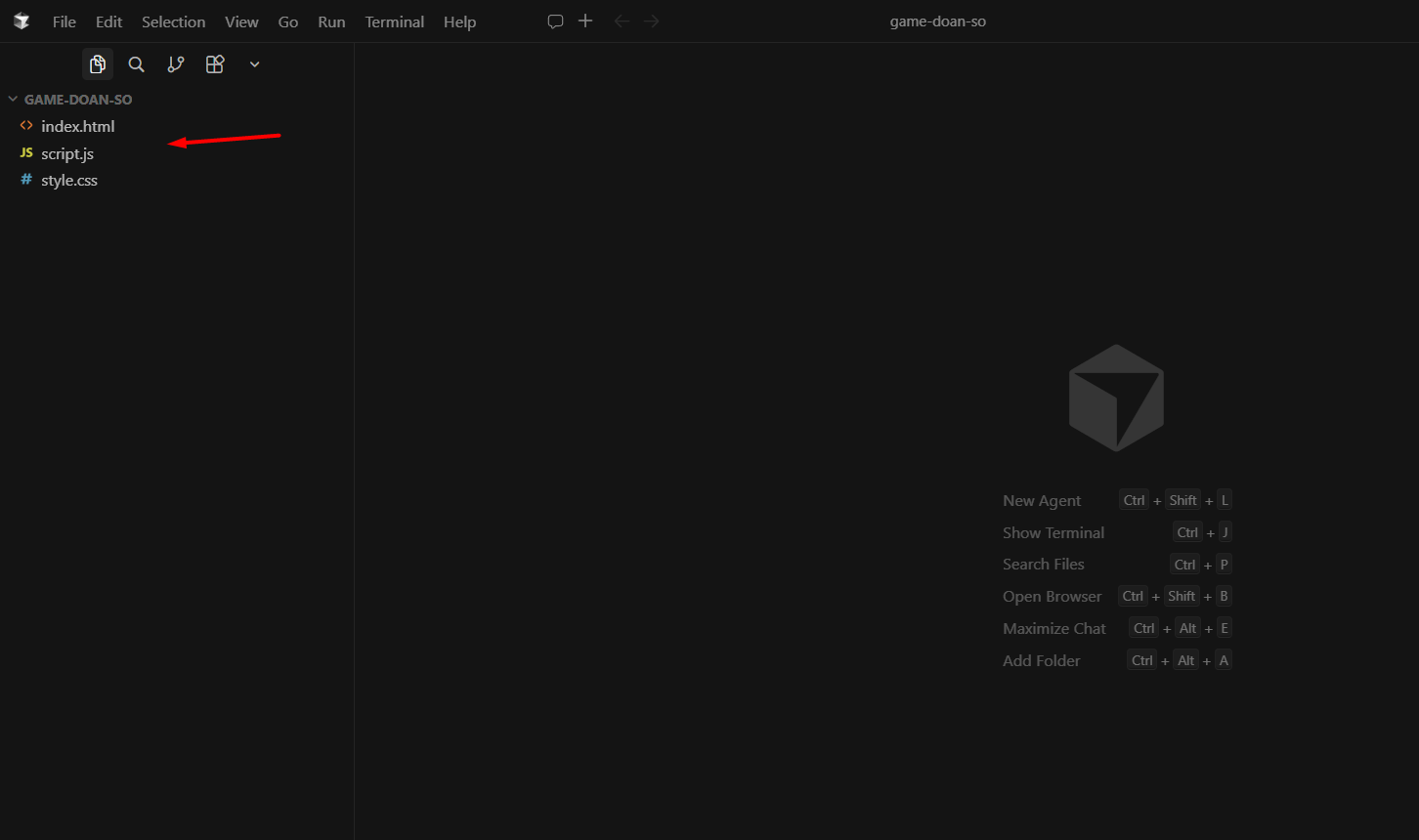
Task: Open the File menu
Action: [64, 21]
